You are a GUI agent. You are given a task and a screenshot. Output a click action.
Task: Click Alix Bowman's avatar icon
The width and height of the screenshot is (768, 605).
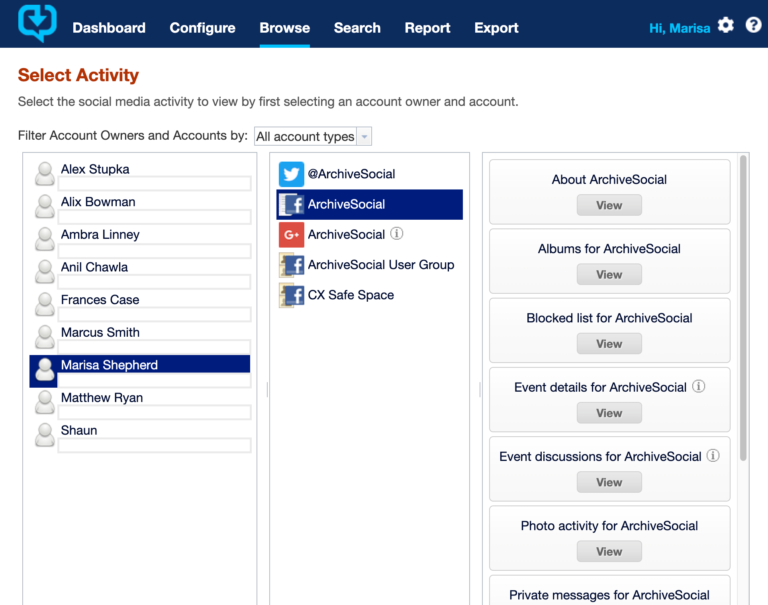[45, 207]
